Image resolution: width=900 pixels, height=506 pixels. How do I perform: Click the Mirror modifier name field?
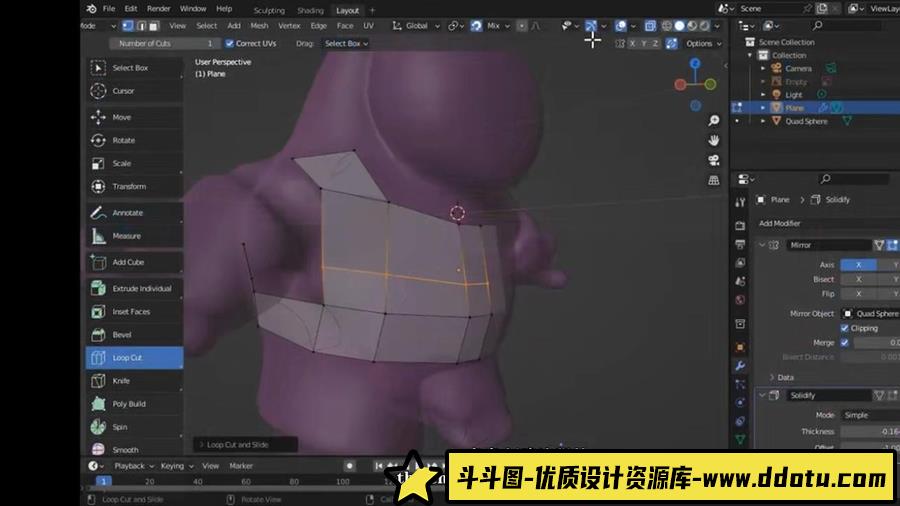(x=828, y=245)
